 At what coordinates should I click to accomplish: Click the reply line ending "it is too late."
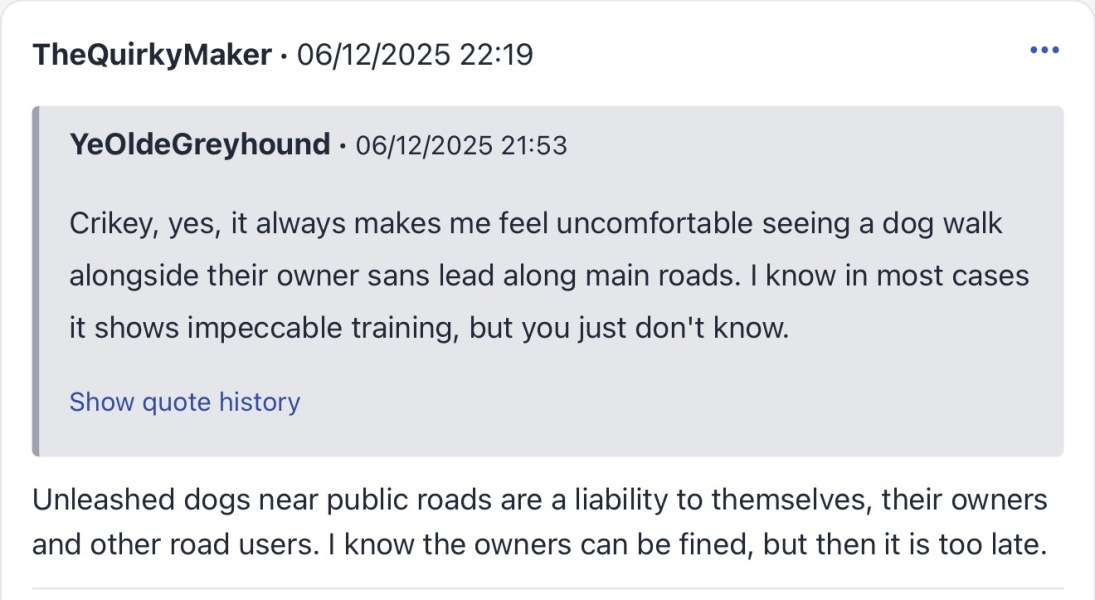tap(540, 546)
